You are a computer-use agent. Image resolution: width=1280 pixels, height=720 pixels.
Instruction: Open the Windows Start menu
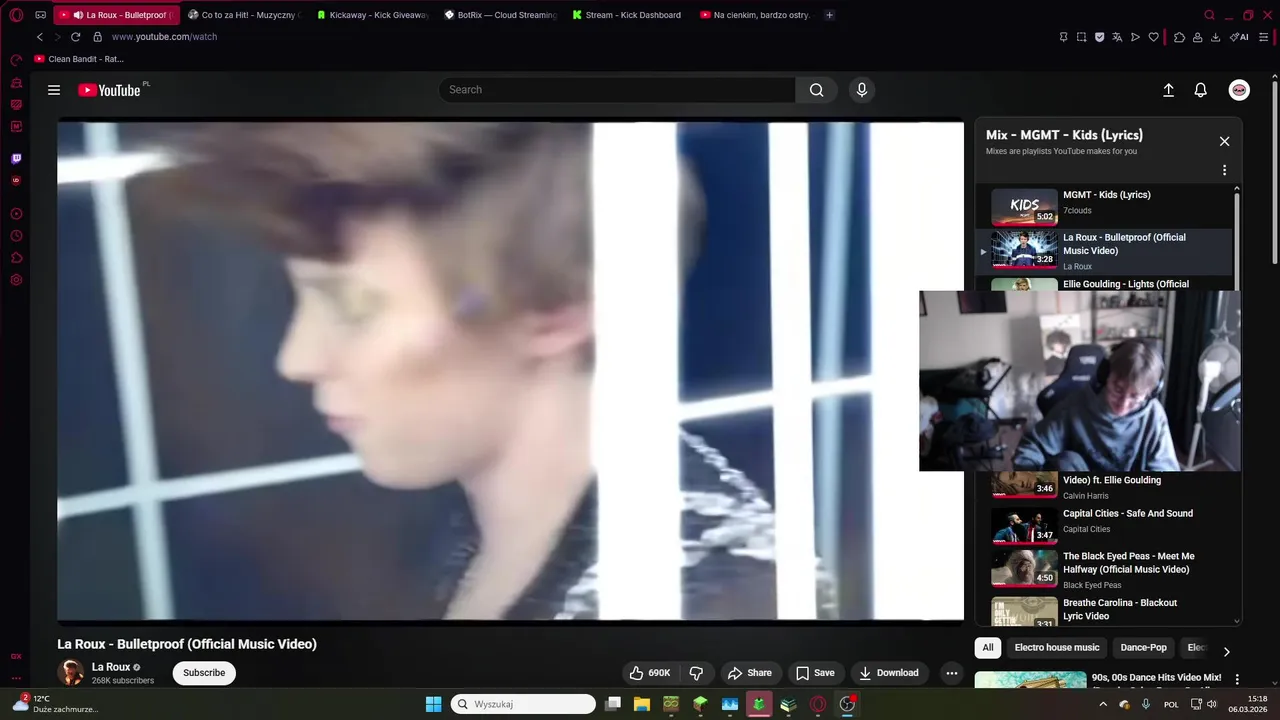pyautogui.click(x=433, y=704)
